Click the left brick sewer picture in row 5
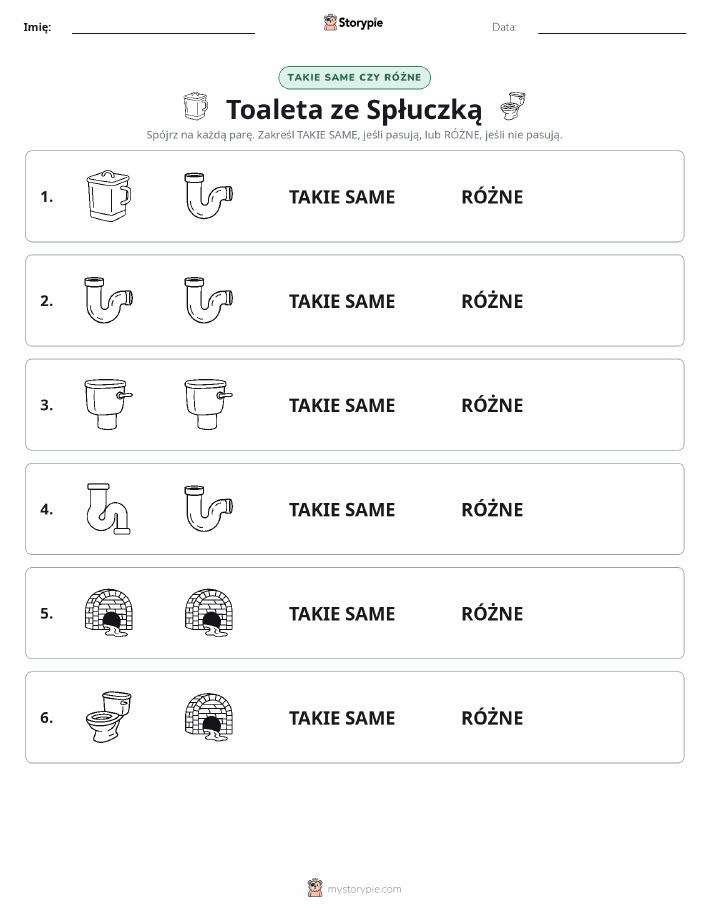This screenshot has width=709, height=917. [109, 612]
